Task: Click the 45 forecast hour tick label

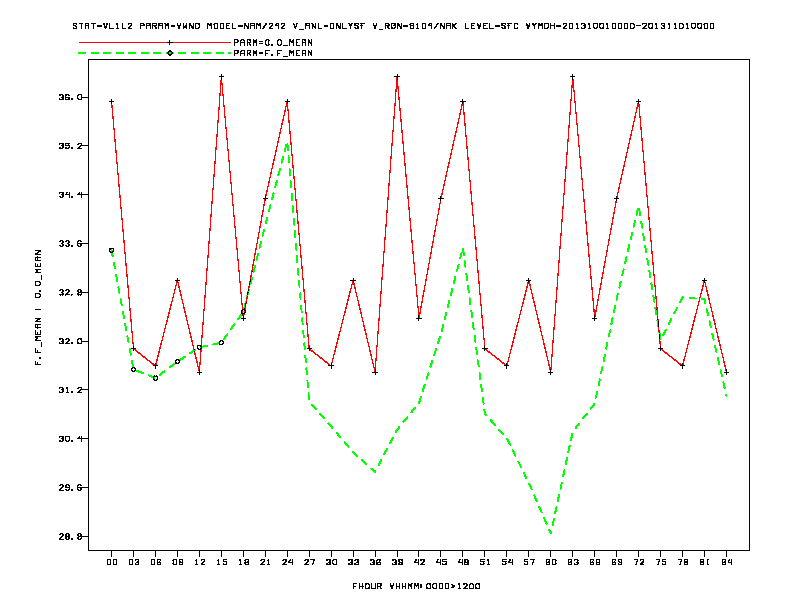Action: point(441,562)
